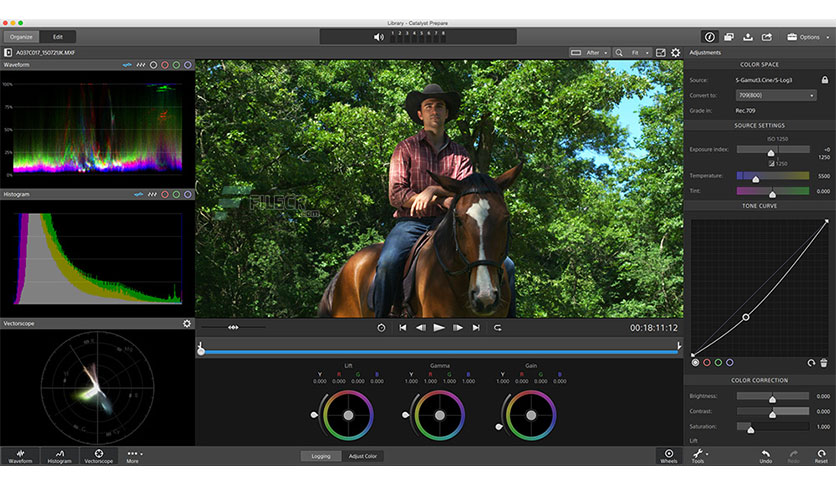836x484 pixels.
Task: Click the Reset icon in bottom toolbar
Action: coord(821,456)
